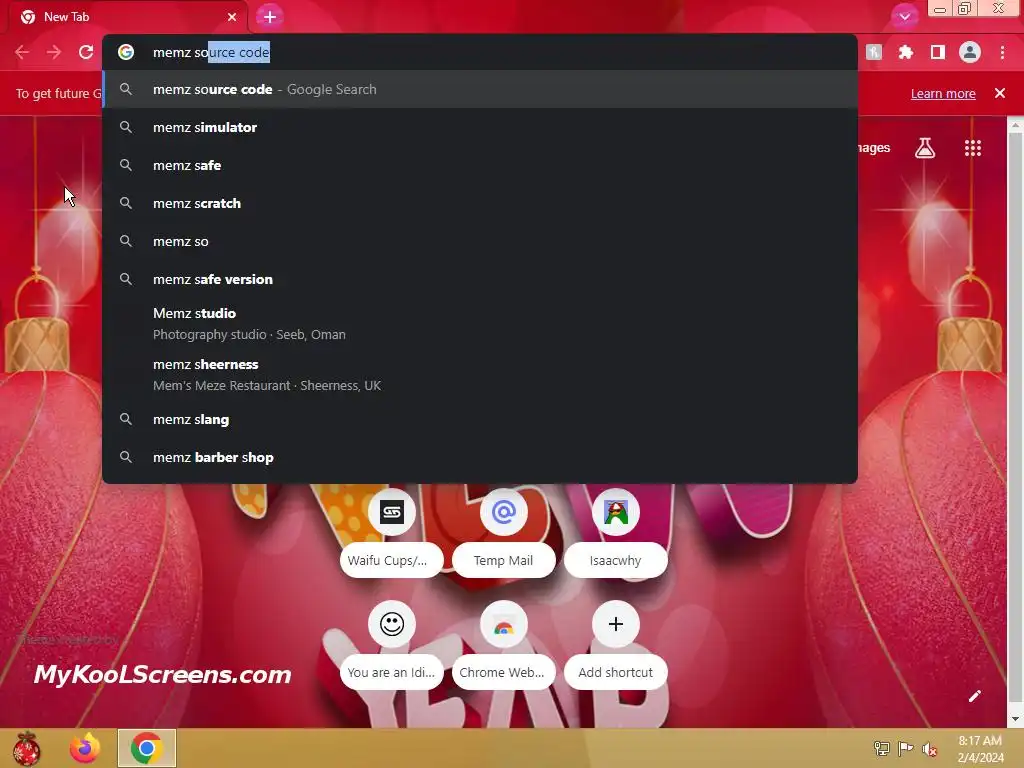This screenshot has width=1024, height=768.
Task: Open the profile avatar menu
Action: 969,52
